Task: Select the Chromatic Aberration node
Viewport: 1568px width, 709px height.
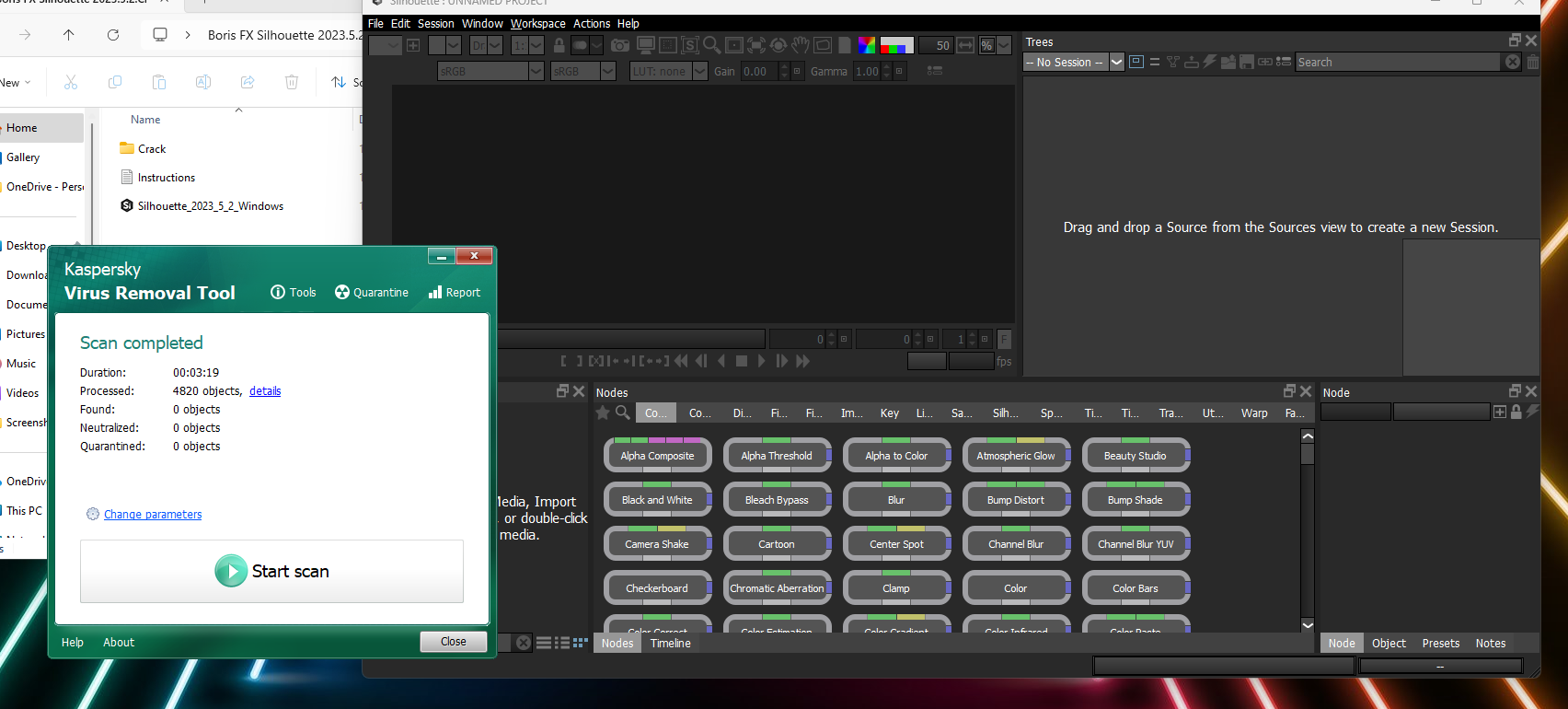Action: [x=778, y=587]
